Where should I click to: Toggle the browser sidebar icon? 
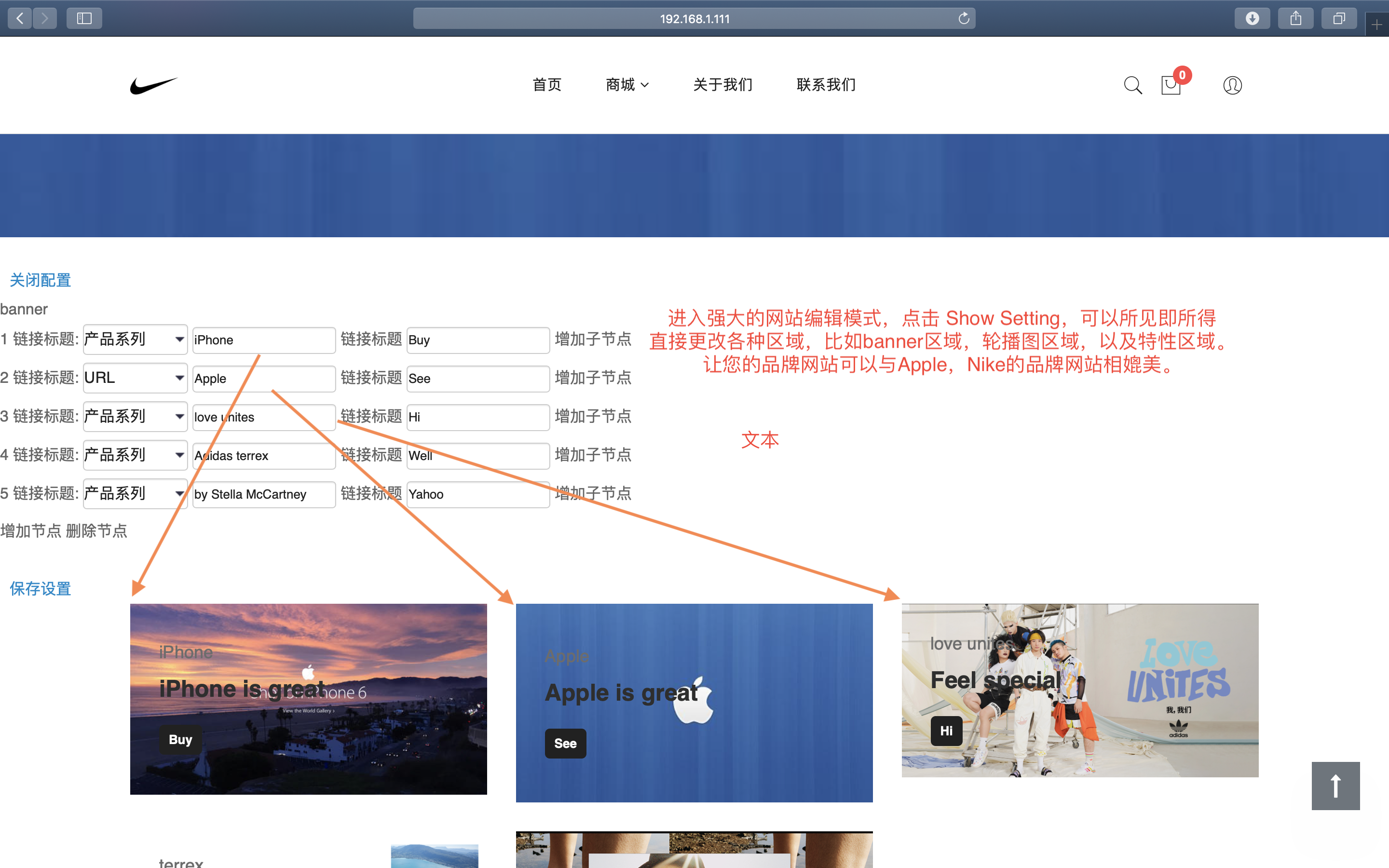tap(84, 18)
